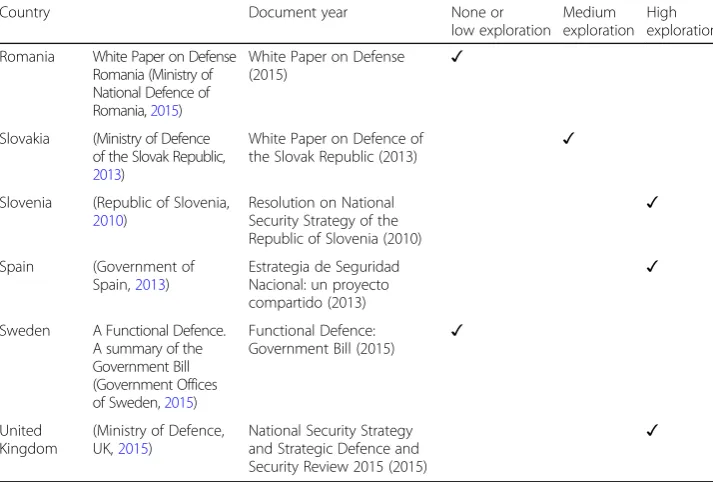Select the Slovenia country cell
Viewport: 713px width, 482px height.
click(x=26, y=203)
